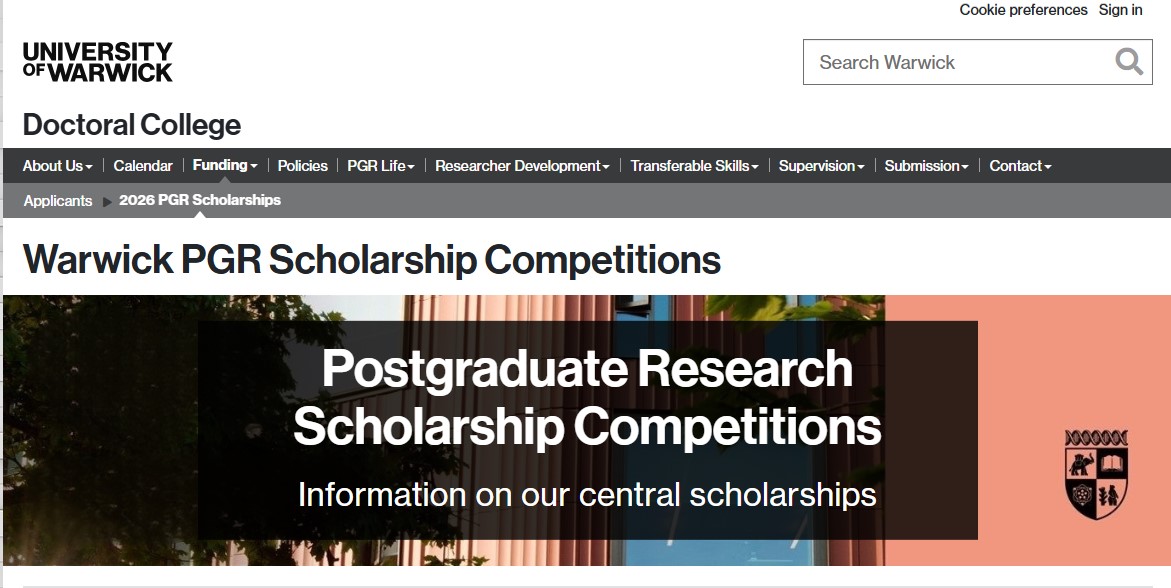Open the Policies page
Screen dimensions: 1171x588
pyautogui.click(x=303, y=166)
